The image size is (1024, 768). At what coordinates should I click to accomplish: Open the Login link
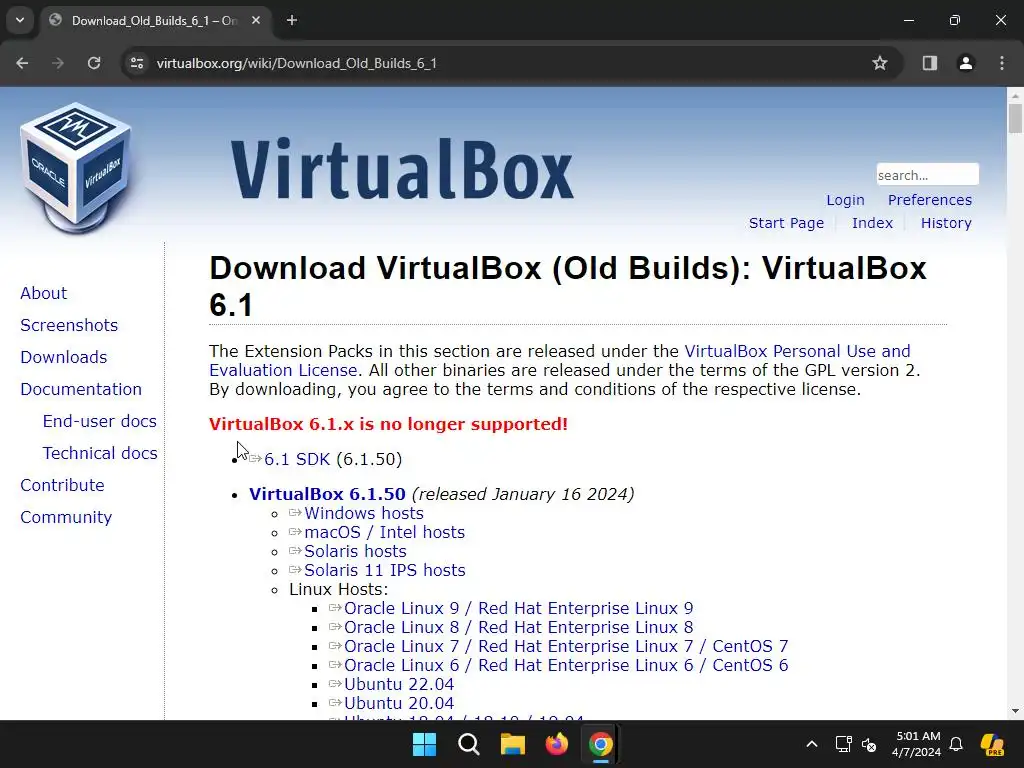click(x=845, y=200)
